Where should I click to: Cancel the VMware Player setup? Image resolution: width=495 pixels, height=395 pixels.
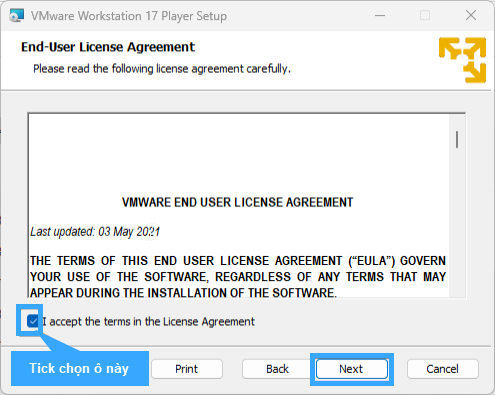pos(443,369)
